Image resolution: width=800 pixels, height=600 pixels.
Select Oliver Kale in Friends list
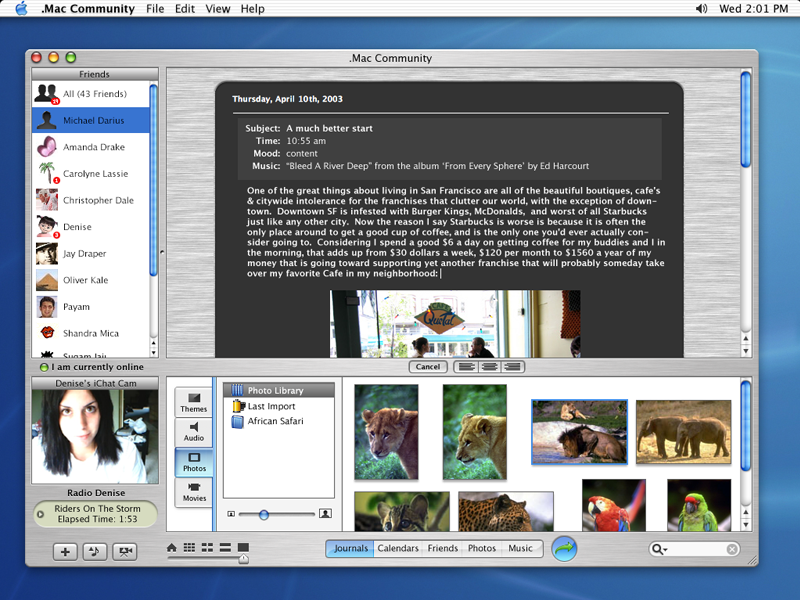[x=91, y=280]
